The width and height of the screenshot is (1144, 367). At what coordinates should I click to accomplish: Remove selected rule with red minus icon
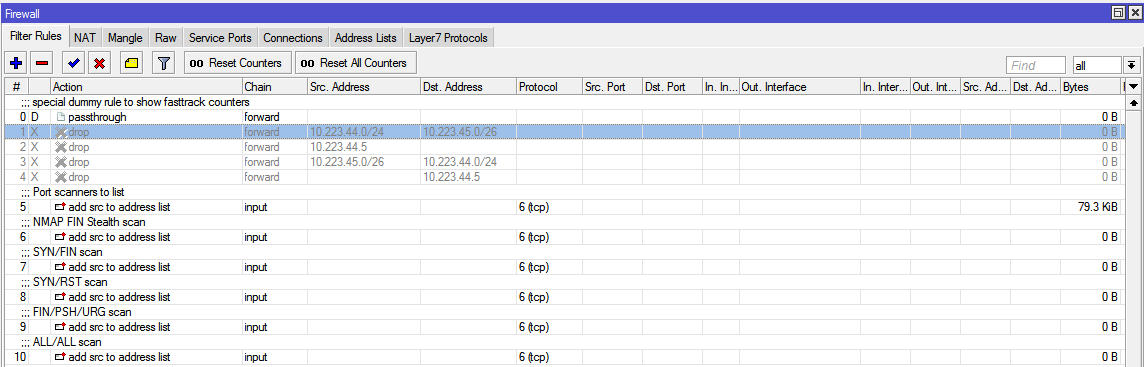tap(42, 63)
